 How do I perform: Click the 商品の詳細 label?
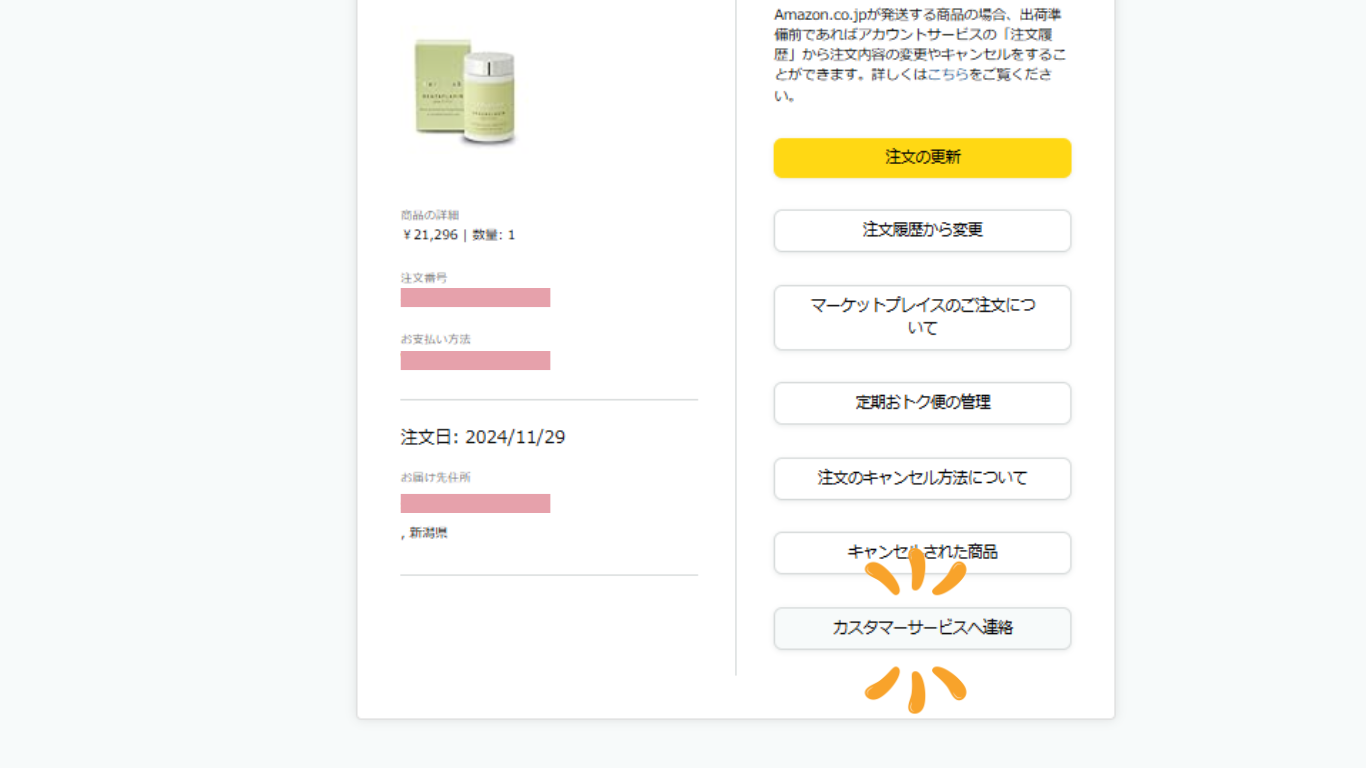pyautogui.click(x=430, y=215)
